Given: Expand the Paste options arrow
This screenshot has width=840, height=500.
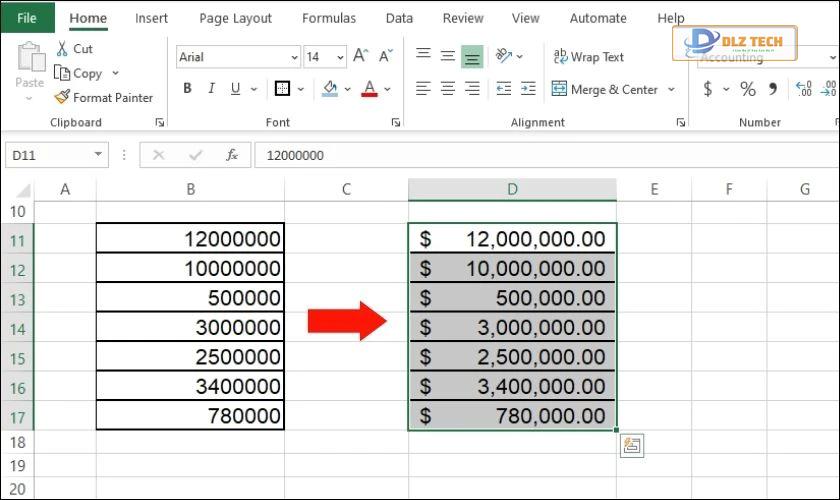Looking at the screenshot, I should click(29, 99).
